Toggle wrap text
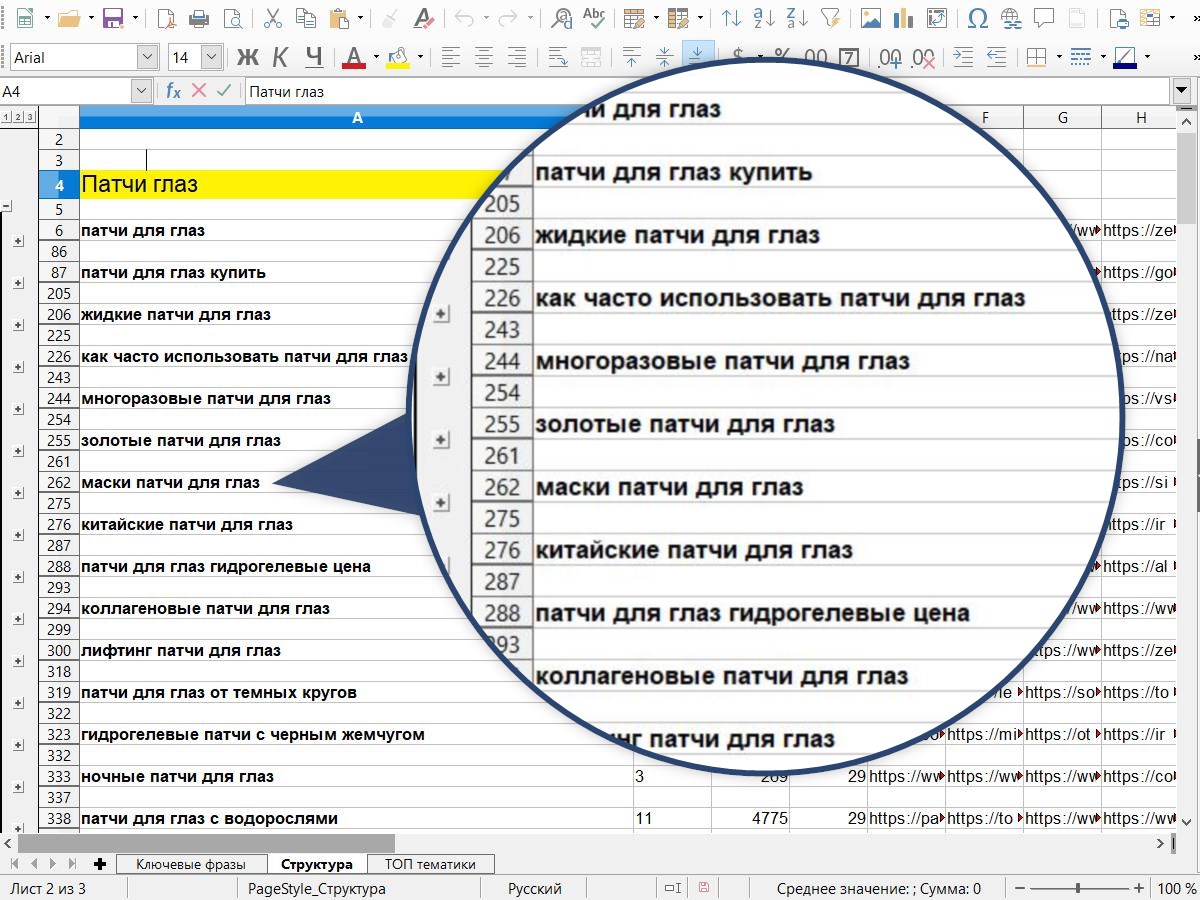Image resolution: width=1200 pixels, height=900 pixels. [558, 57]
